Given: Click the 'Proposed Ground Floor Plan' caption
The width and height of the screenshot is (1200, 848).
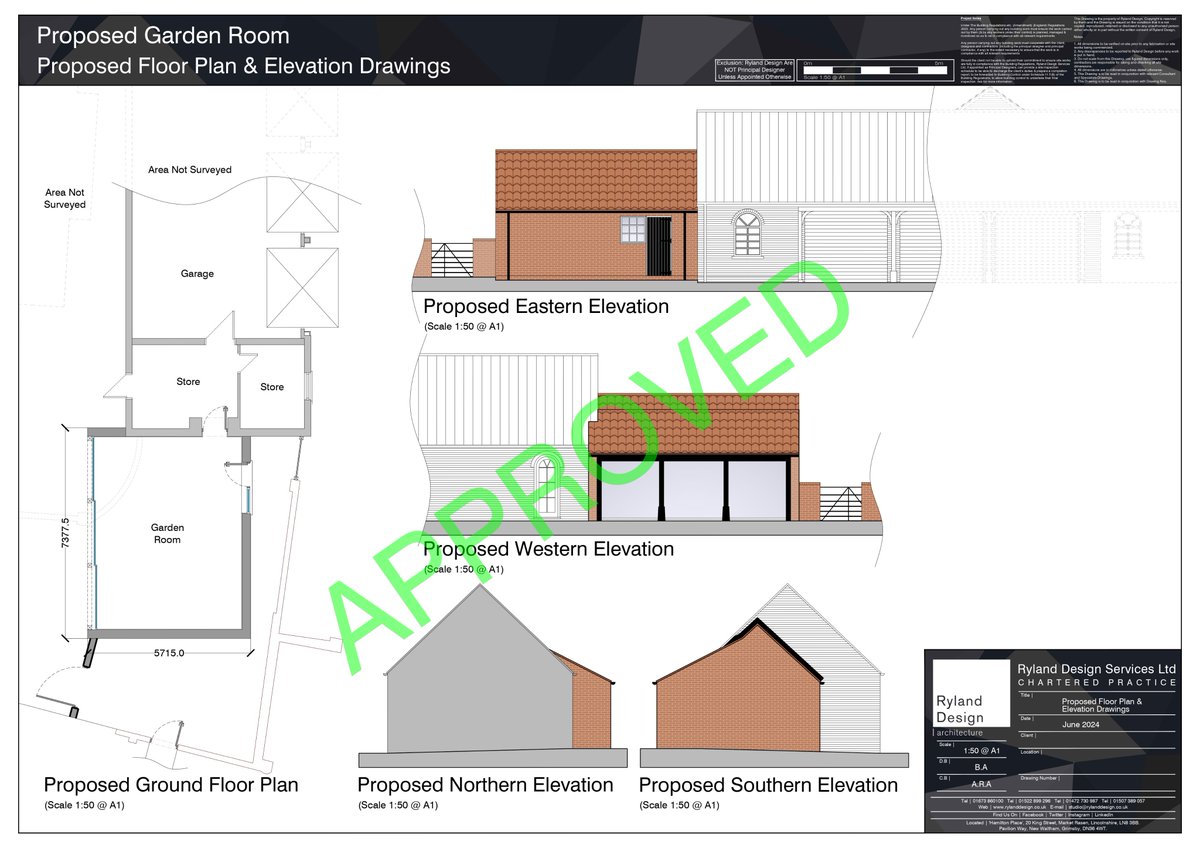Looking at the screenshot, I should click(x=171, y=784).
